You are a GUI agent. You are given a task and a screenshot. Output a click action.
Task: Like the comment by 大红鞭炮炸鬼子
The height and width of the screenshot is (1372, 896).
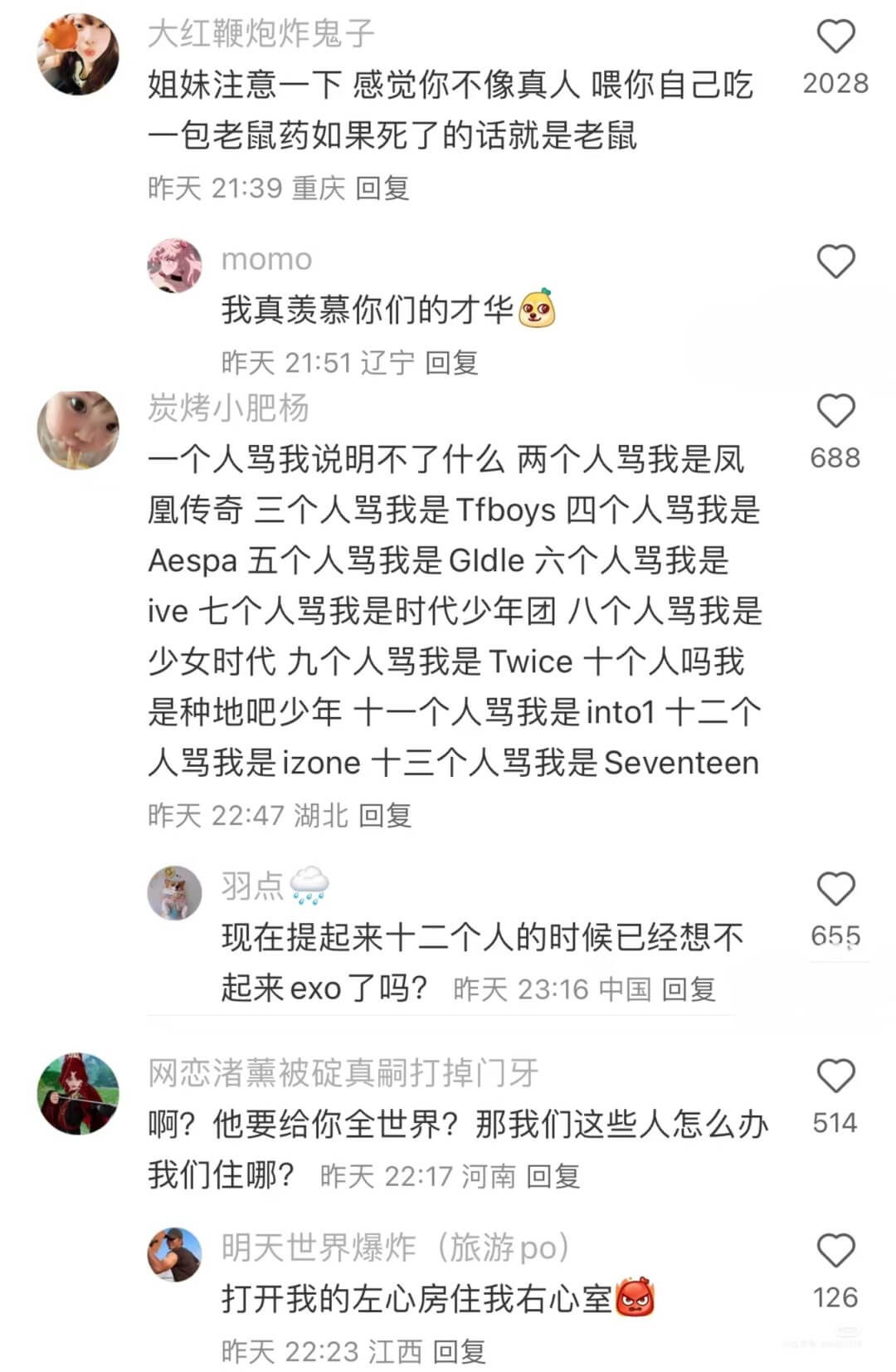click(835, 37)
